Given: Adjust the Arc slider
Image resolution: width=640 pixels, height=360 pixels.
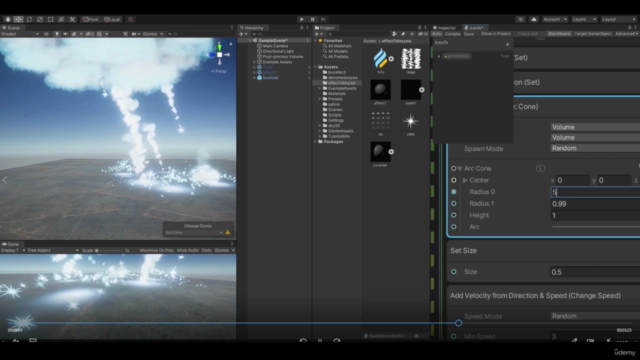Looking at the screenshot, I should [596, 227].
